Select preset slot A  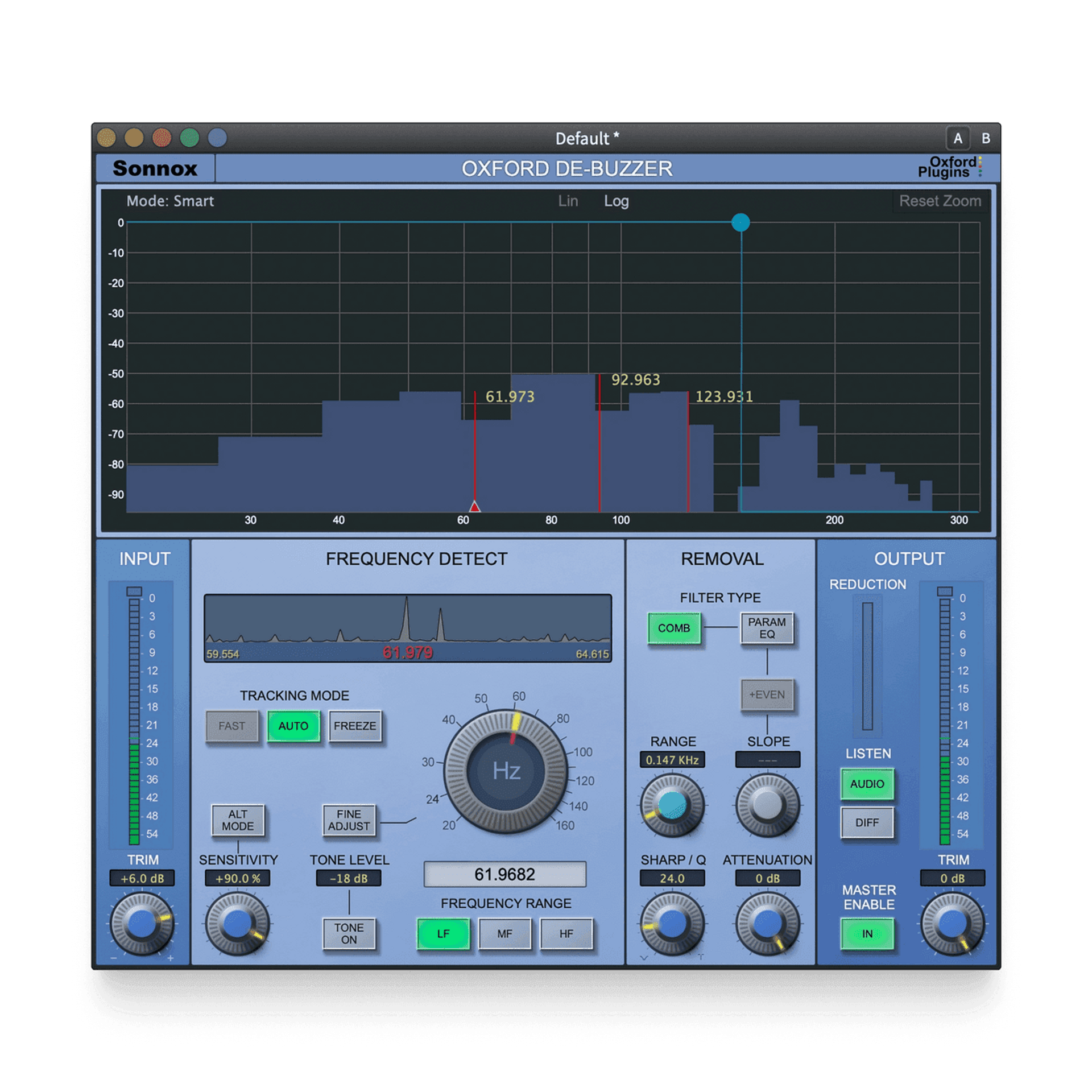tap(957, 138)
